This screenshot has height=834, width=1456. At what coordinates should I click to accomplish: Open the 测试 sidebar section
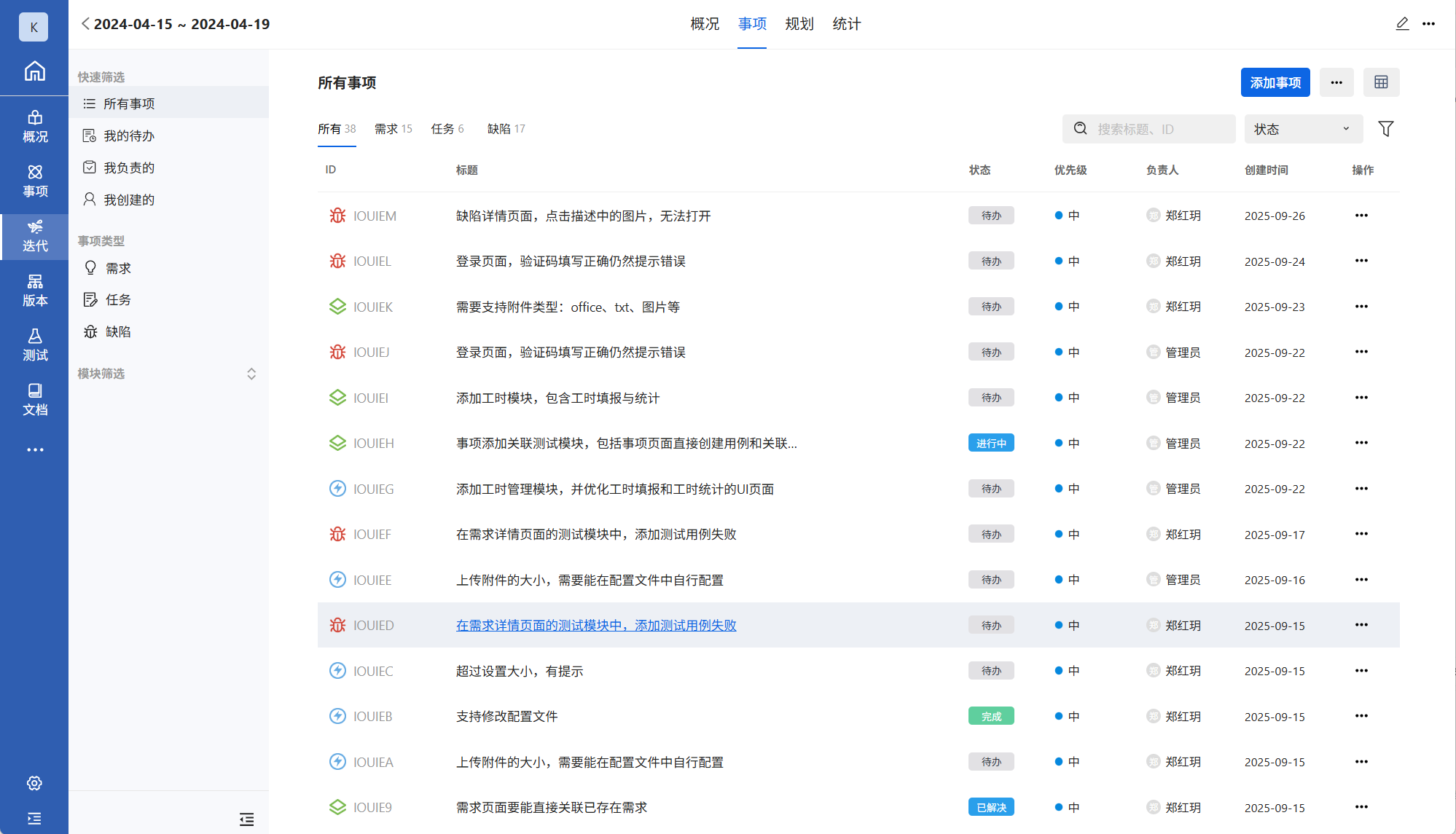click(x=34, y=345)
